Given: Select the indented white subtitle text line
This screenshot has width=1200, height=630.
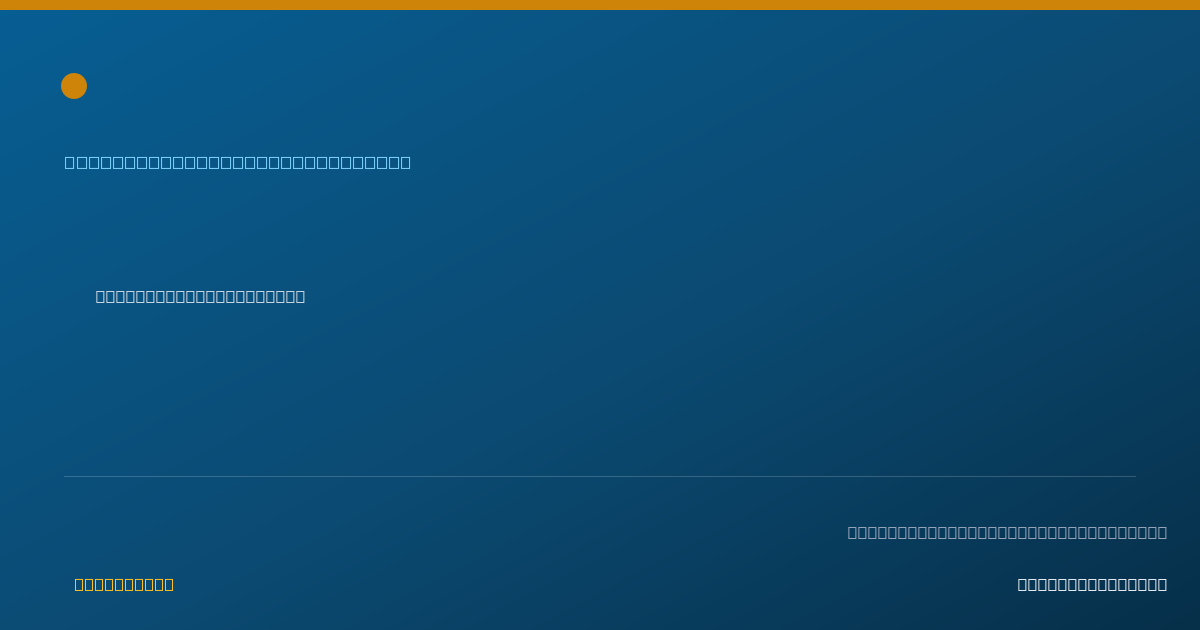Looking at the screenshot, I should [x=200, y=296].
